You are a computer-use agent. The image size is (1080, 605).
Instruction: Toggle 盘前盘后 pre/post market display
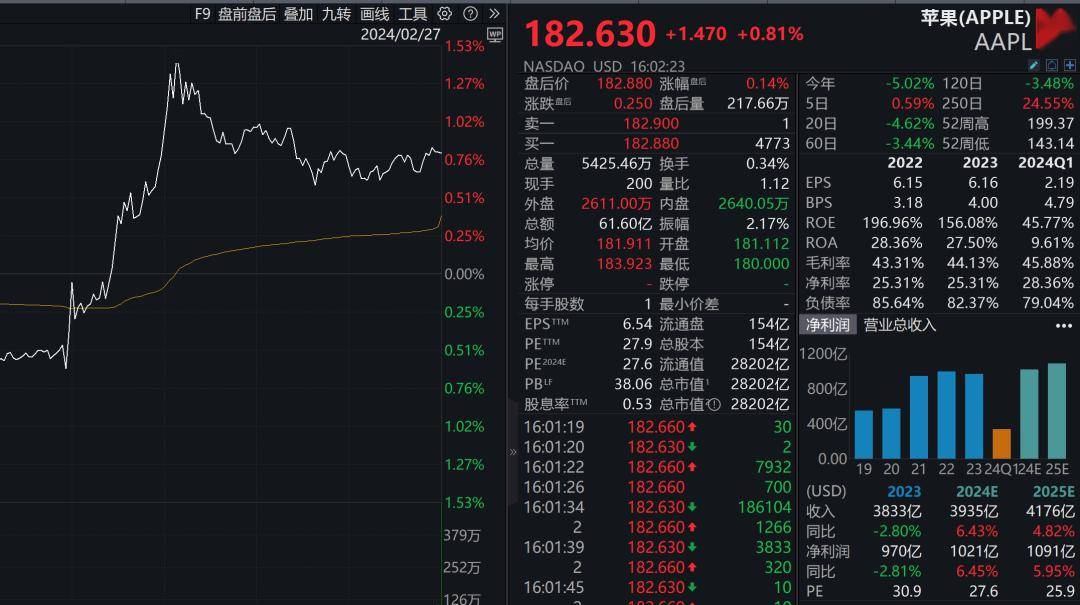pos(243,15)
